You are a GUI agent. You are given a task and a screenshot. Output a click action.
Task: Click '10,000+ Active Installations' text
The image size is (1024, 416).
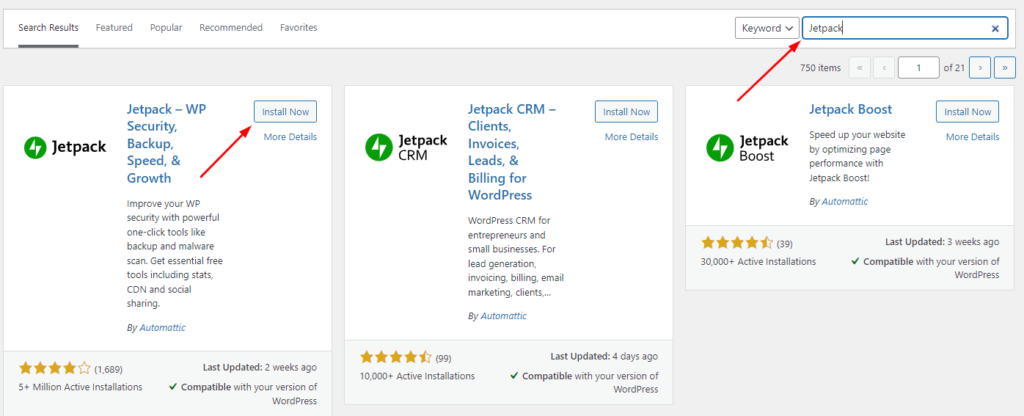tap(417, 376)
